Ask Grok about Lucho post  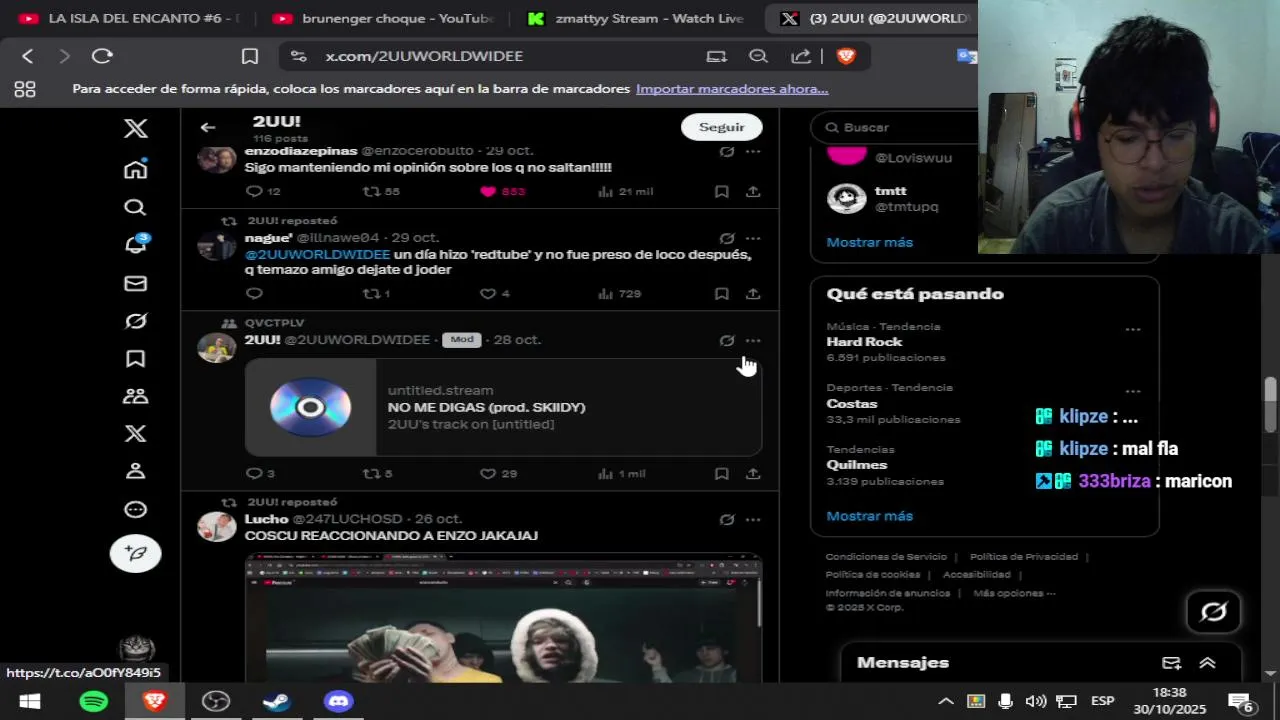tap(727, 519)
